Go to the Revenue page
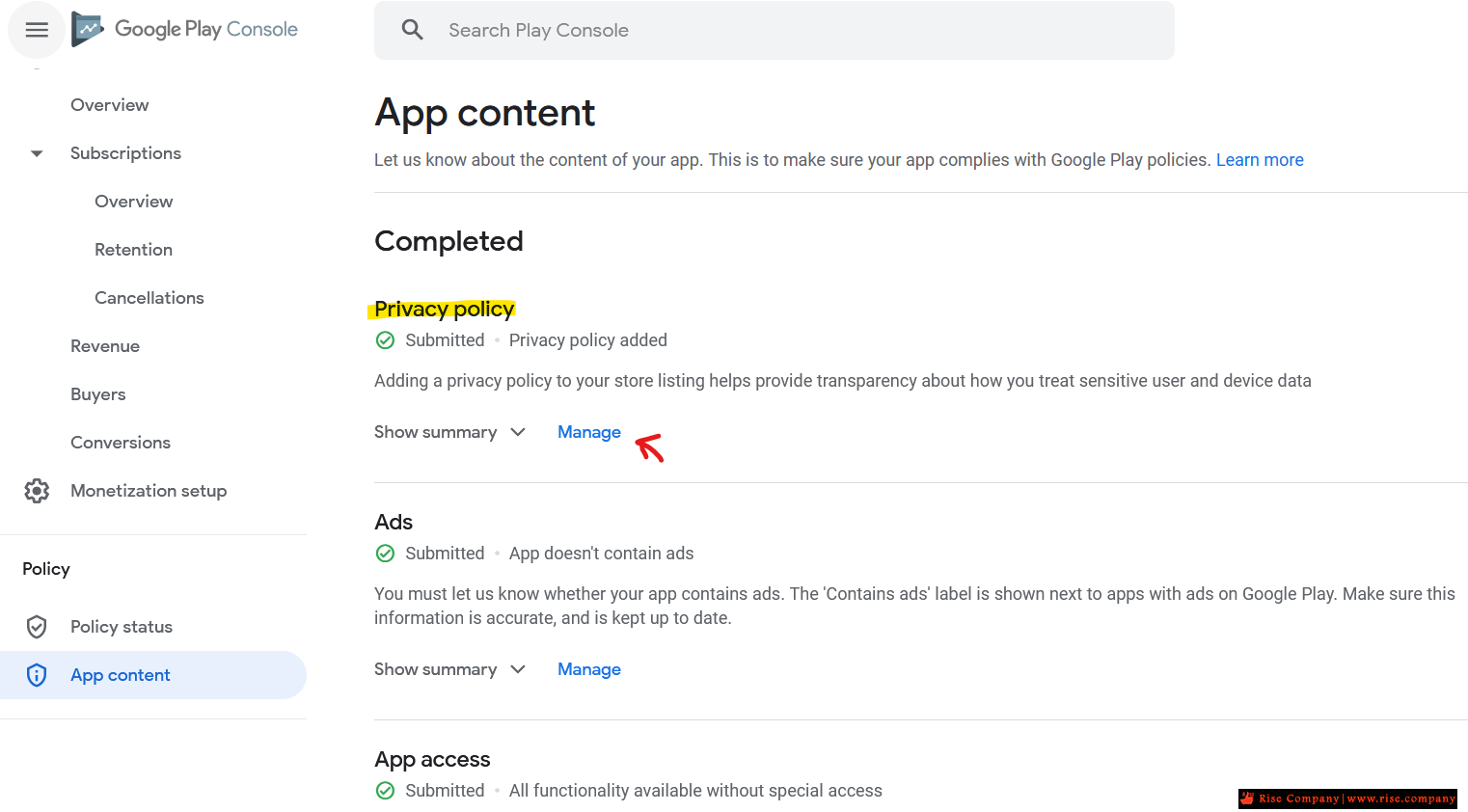The image size is (1468, 812). coord(105,346)
